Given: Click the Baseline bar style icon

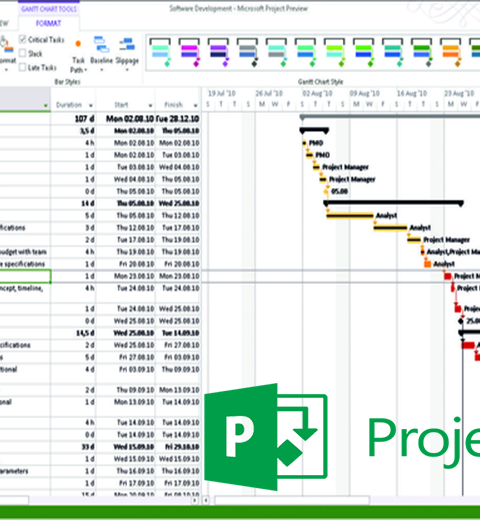Looking at the screenshot, I should (101, 45).
